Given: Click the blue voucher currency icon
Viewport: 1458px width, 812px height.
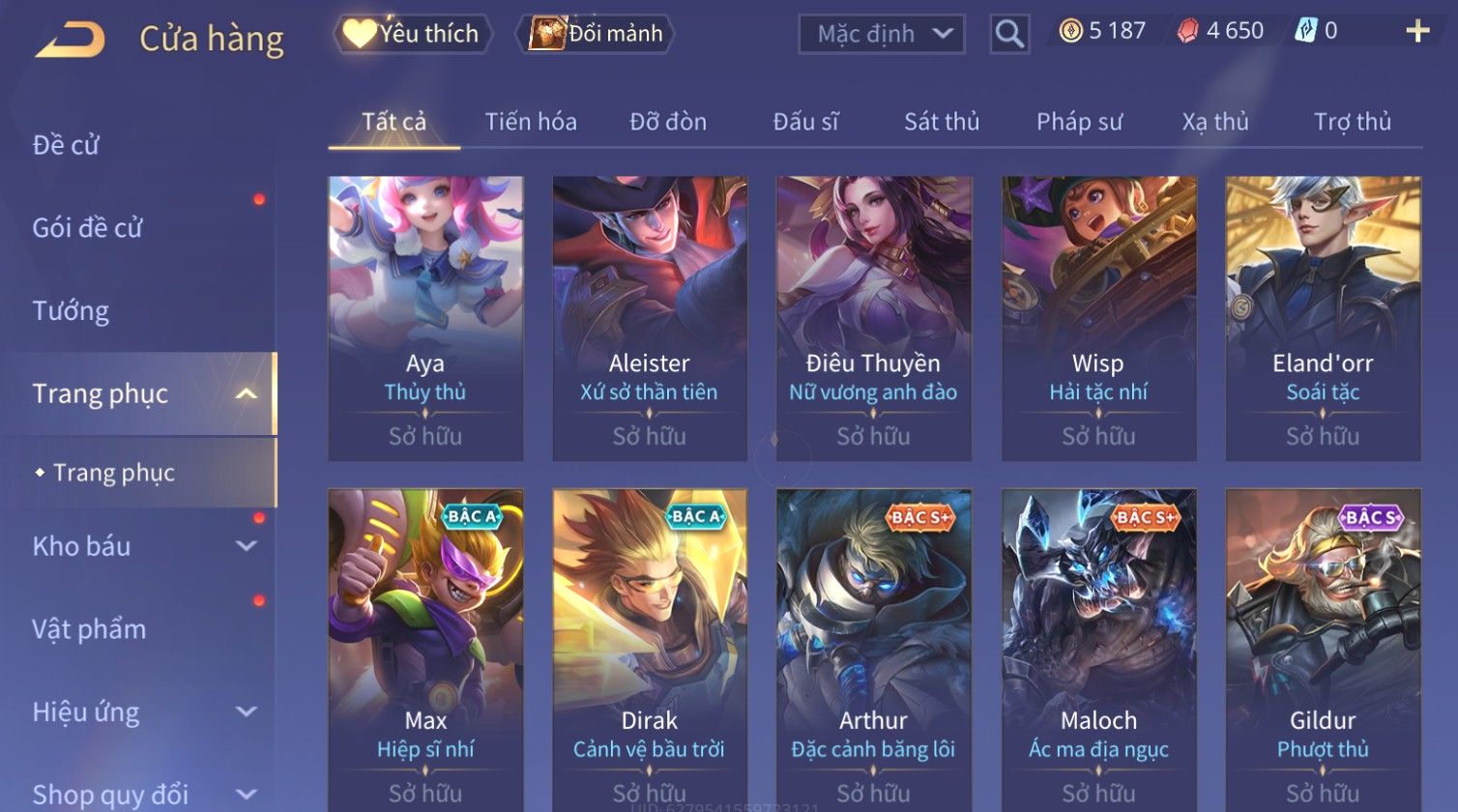Looking at the screenshot, I should 1305,31.
